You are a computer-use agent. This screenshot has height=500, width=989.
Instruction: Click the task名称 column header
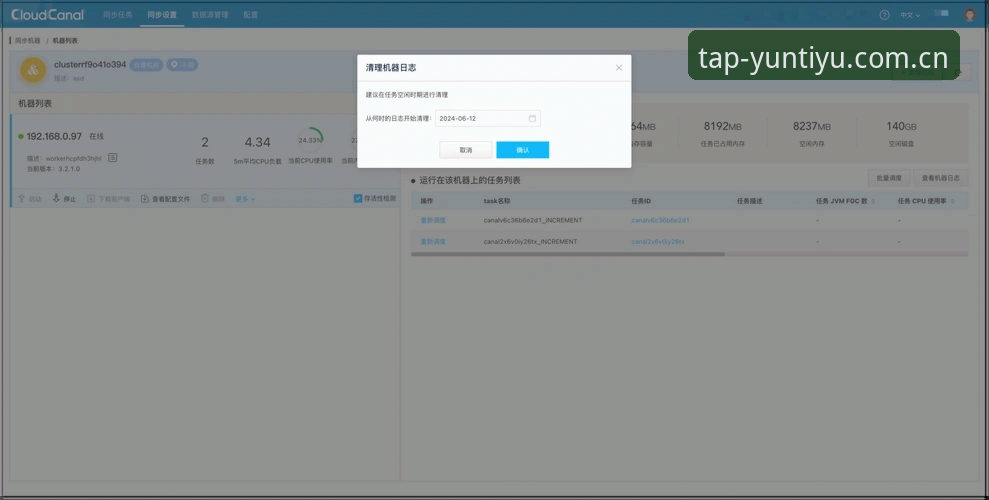[497, 201]
